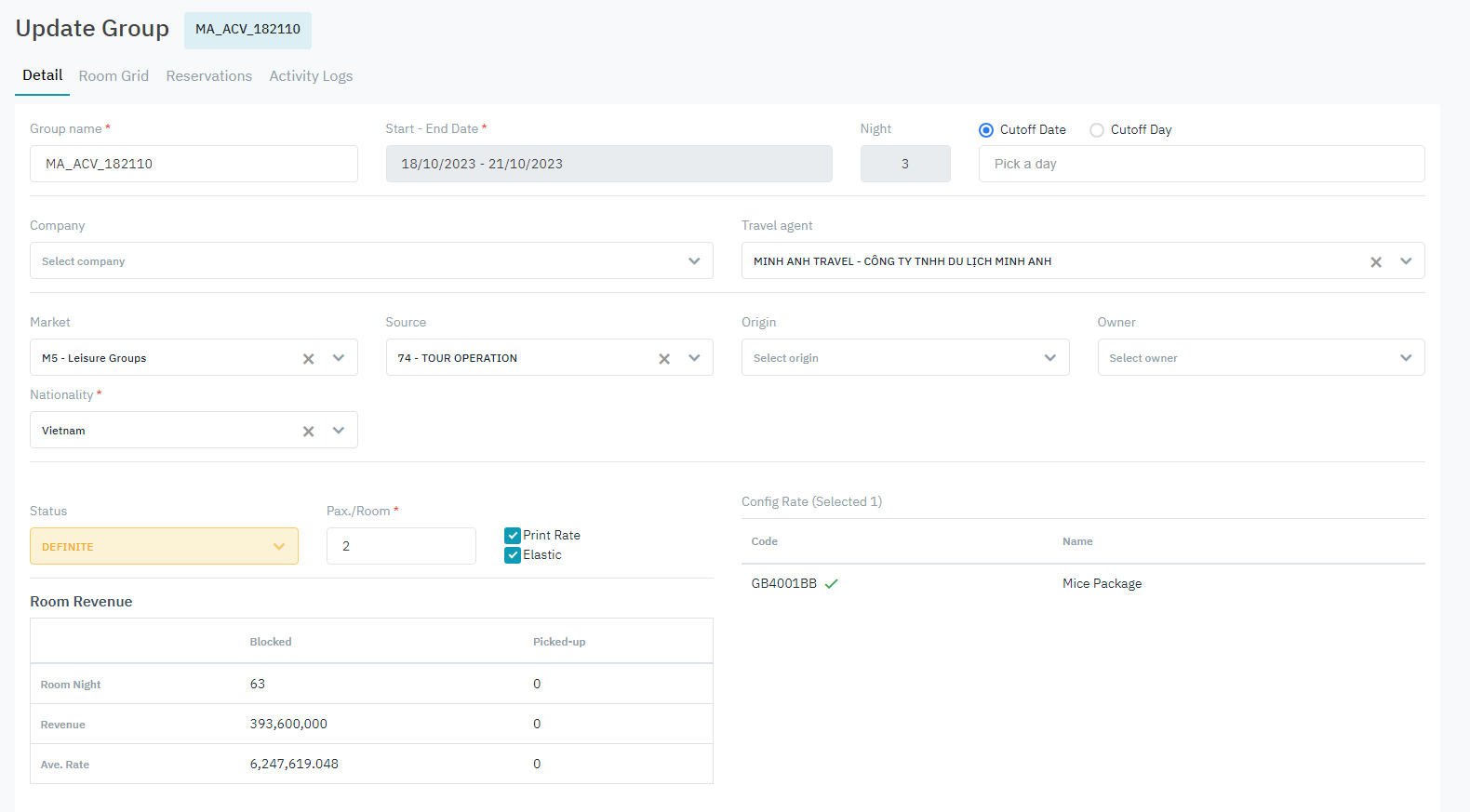Expand Nationality dropdown chevron
Viewport: 1470px width, 812px height.
339,431
